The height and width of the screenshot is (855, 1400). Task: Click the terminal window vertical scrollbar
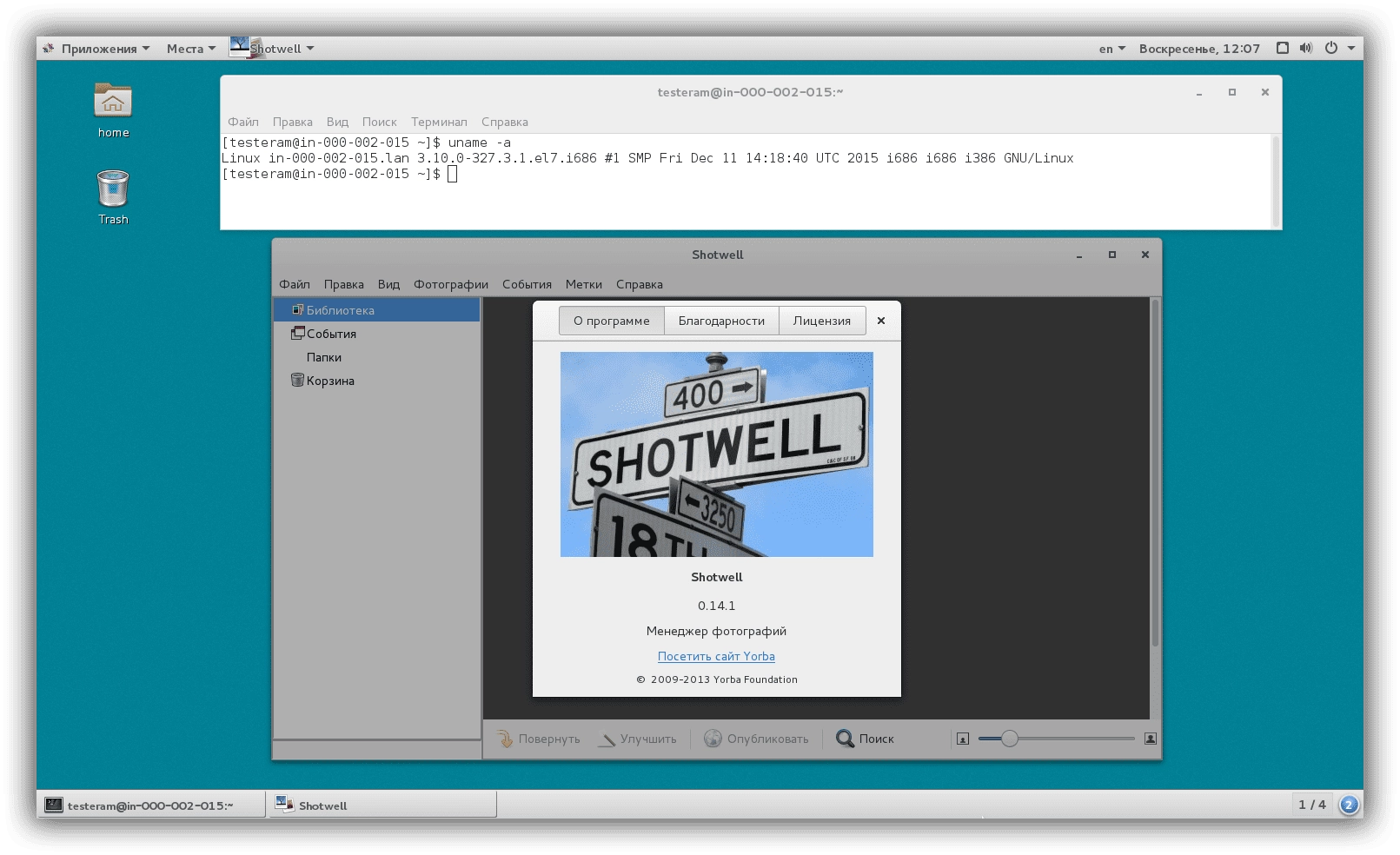click(1276, 181)
